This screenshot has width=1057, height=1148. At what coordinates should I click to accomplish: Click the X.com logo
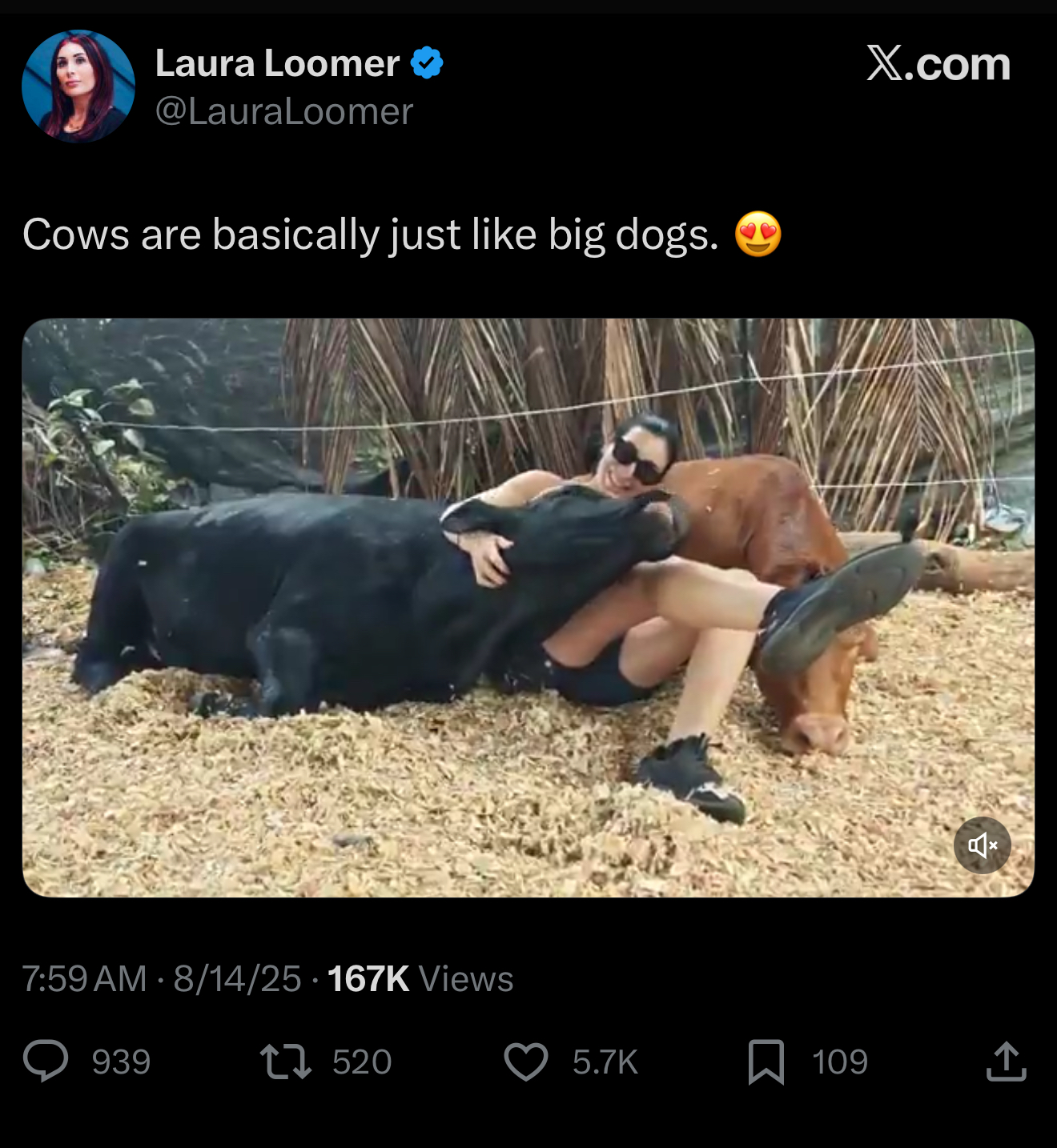pos(938,63)
